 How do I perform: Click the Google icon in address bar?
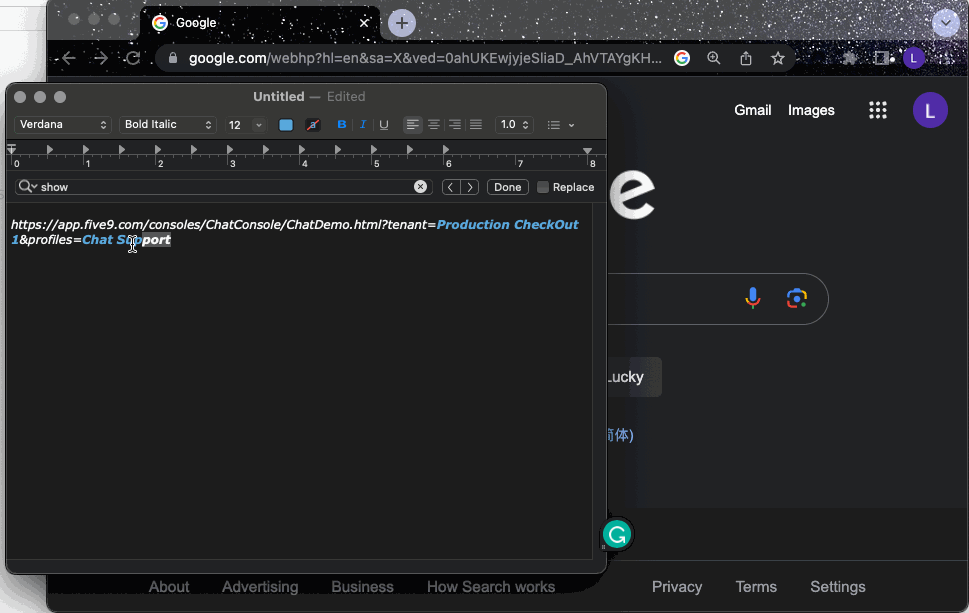coord(682,58)
